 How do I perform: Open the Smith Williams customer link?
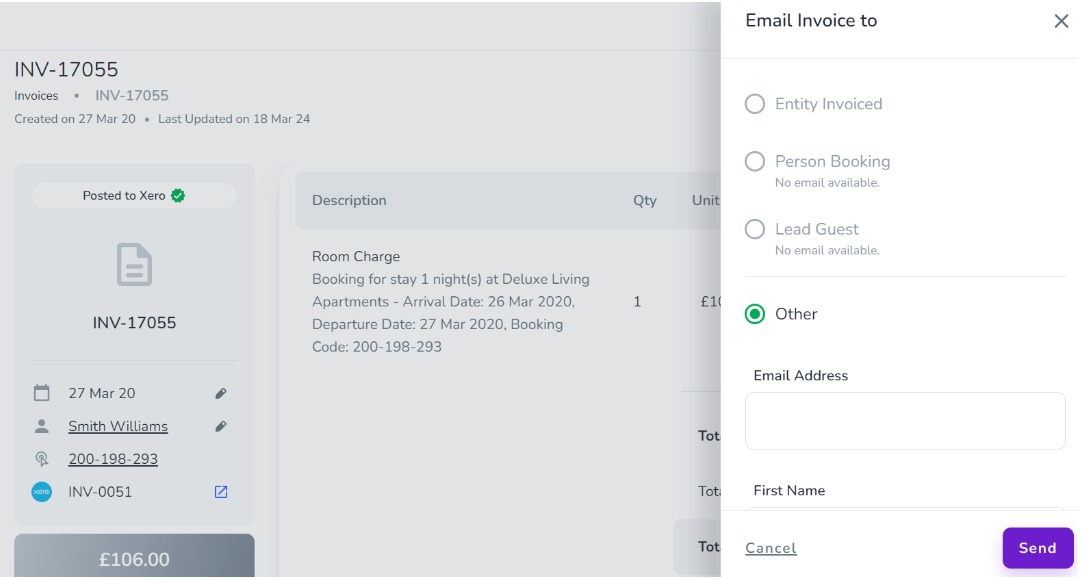click(118, 427)
